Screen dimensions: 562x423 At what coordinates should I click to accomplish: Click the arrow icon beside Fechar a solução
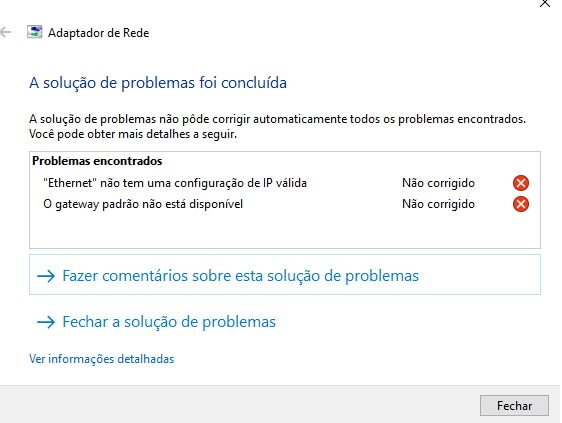(x=46, y=322)
